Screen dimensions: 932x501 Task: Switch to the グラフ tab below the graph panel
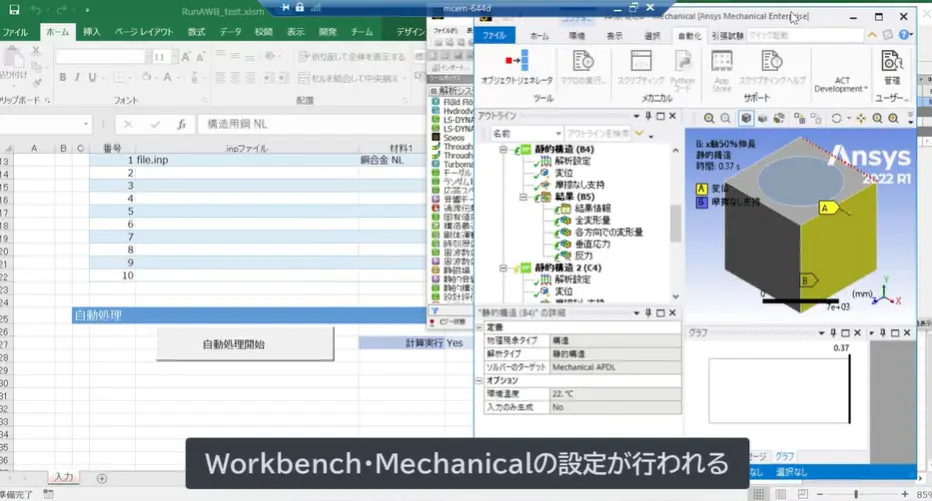click(x=784, y=456)
